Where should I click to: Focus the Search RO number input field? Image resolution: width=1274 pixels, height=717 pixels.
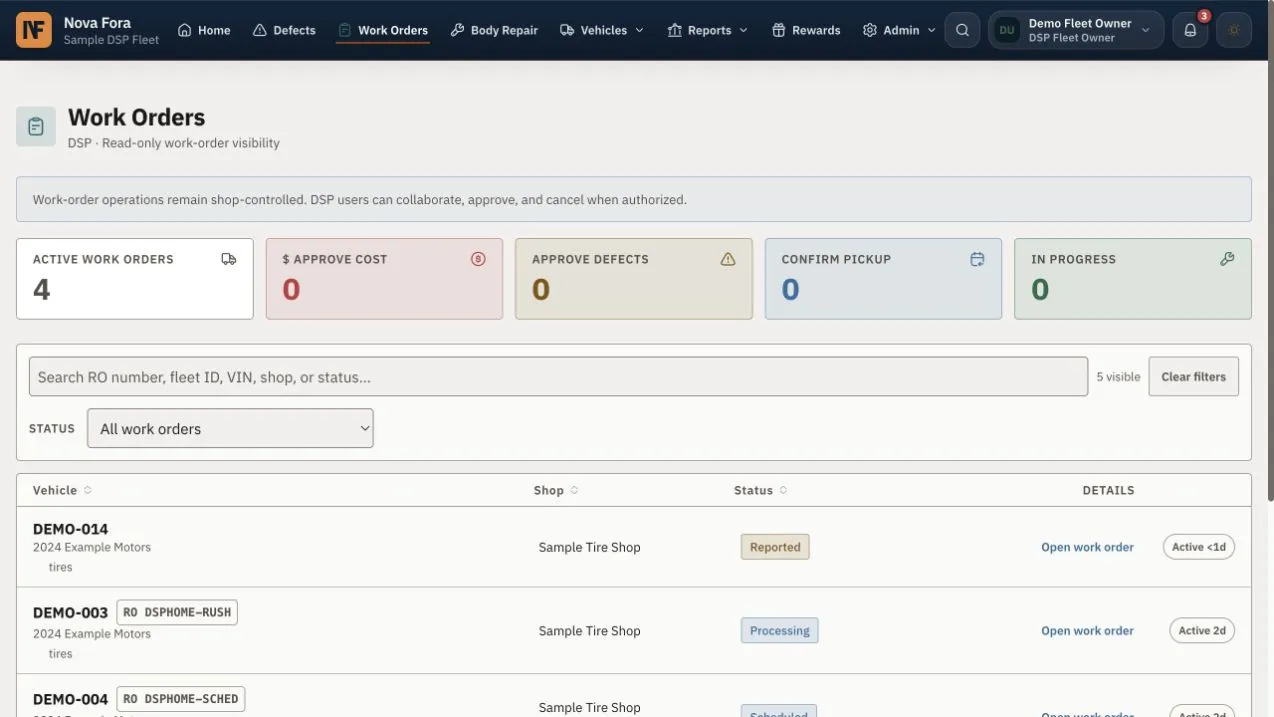pos(558,377)
